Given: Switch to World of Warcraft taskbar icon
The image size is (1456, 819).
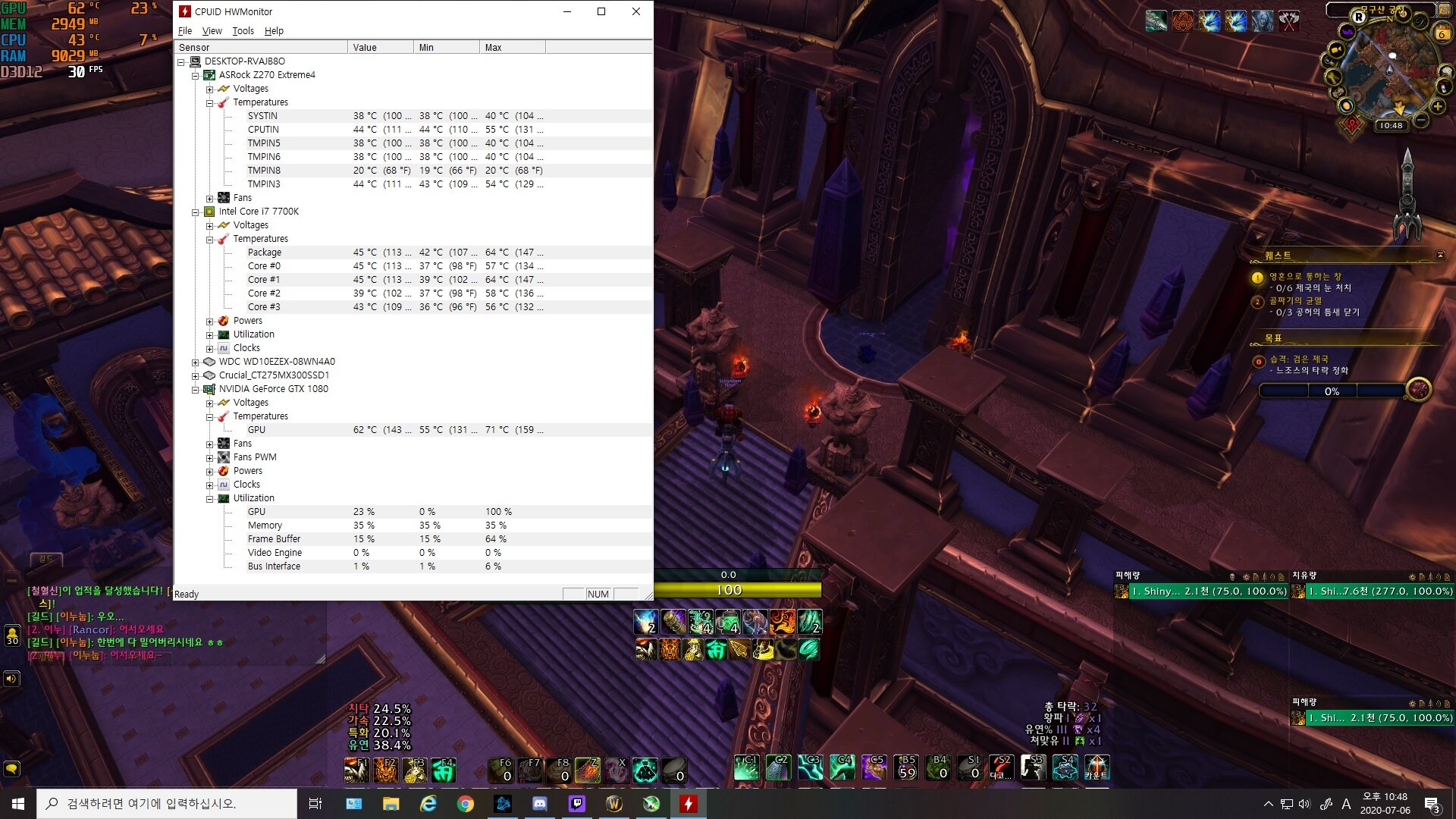Looking at the screenshot, I should pyautogui.click(x=614, y=804).
